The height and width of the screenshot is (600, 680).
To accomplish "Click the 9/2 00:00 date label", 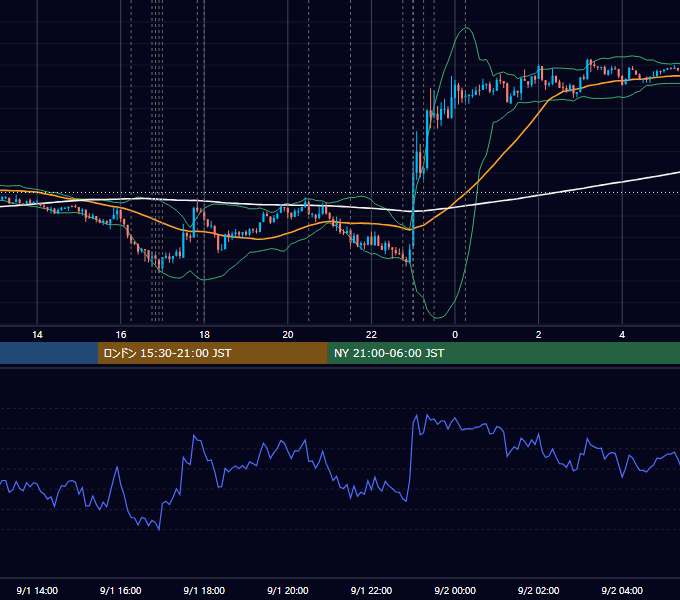I will coord(455,590).
